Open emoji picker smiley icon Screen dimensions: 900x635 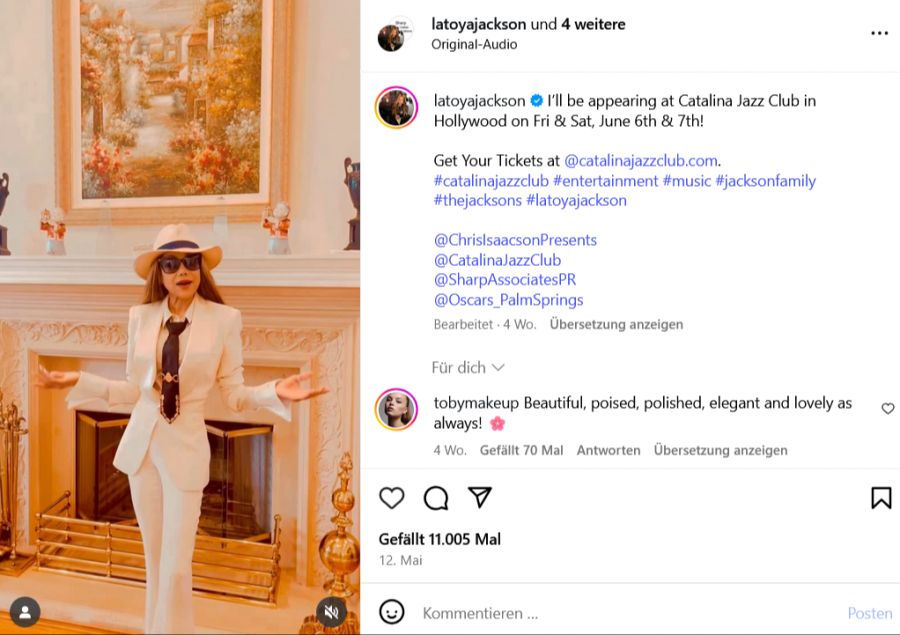tap(392, 612)
